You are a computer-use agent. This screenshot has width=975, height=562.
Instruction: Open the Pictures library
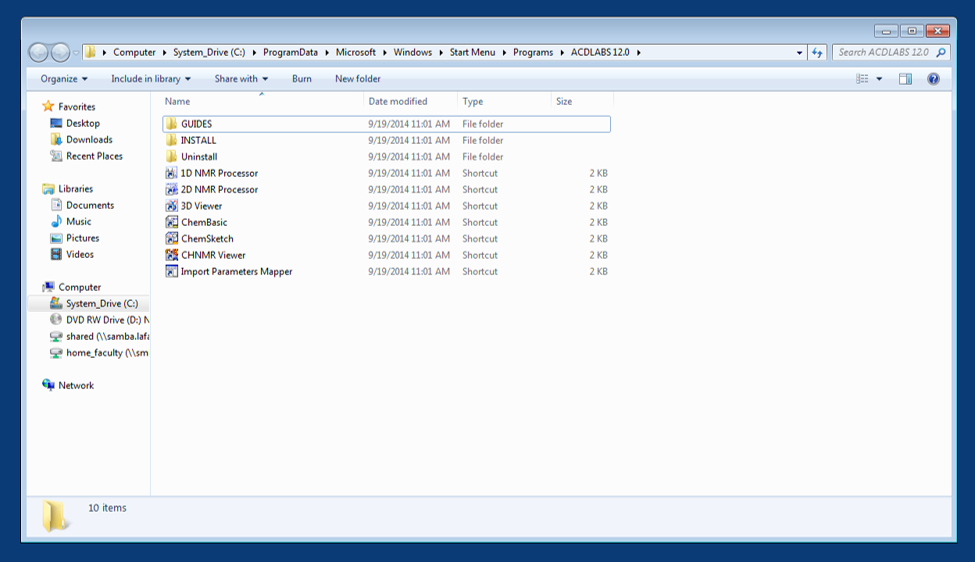coord(82,238)
